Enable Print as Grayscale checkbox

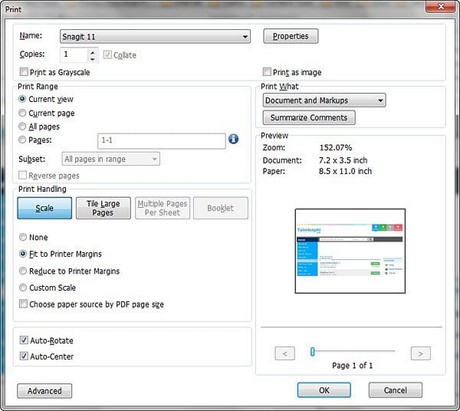[x=24, y=72]
